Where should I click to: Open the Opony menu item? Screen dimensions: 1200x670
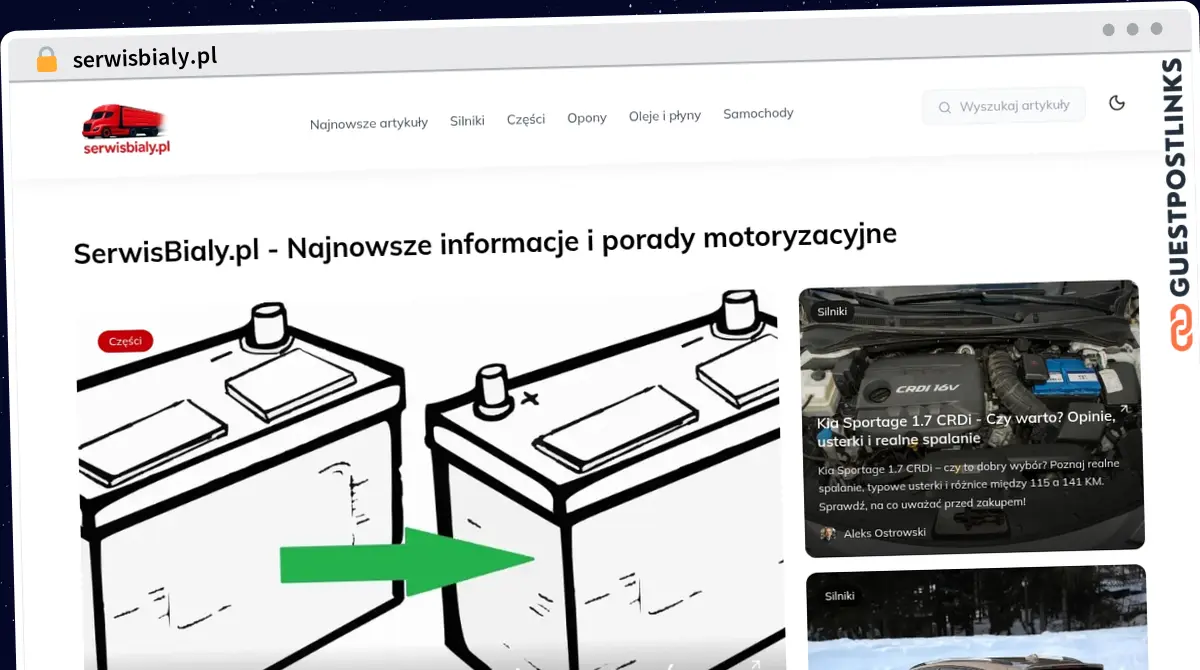587,117
